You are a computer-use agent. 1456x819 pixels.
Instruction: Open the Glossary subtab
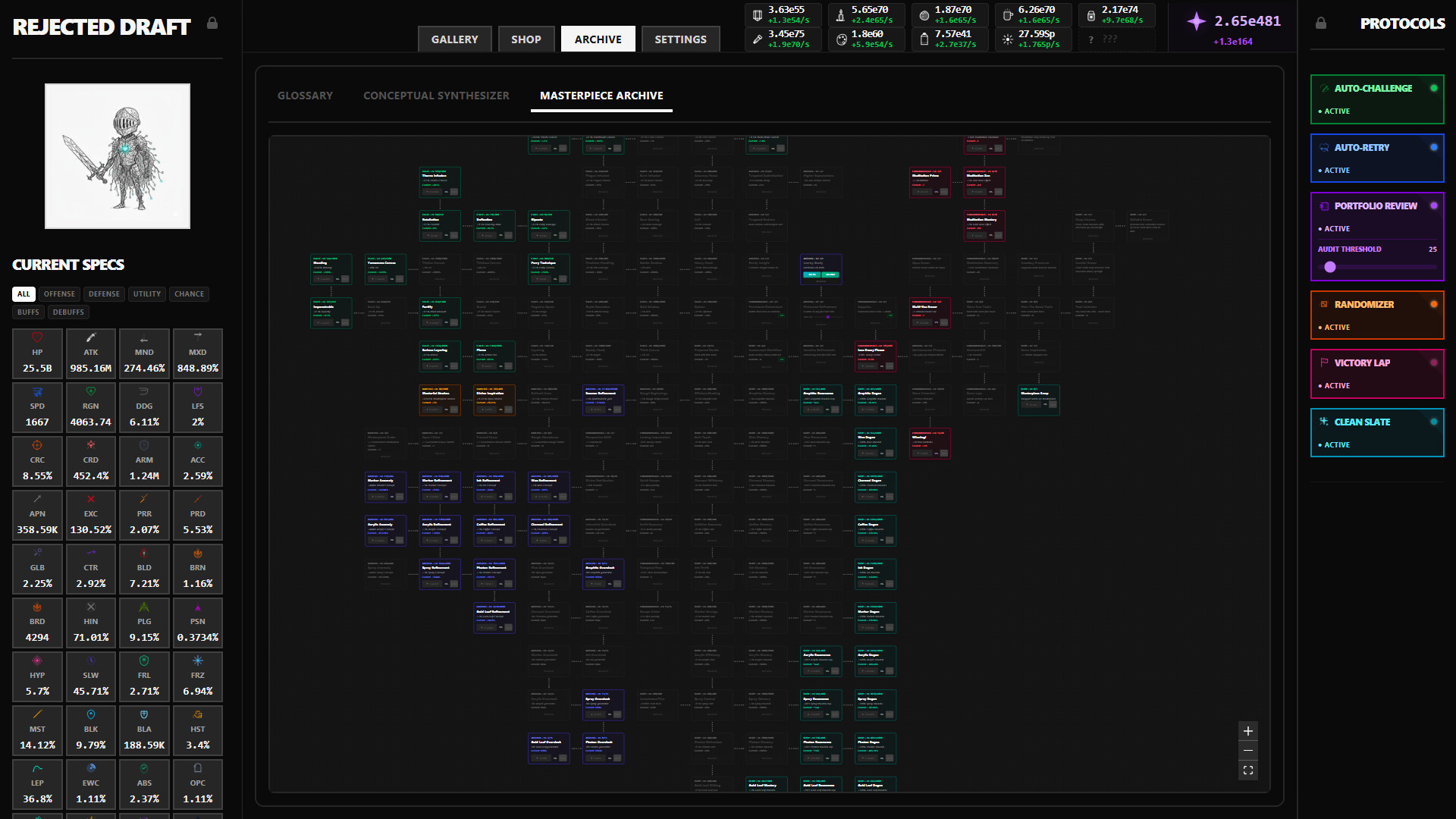(305, 96)
